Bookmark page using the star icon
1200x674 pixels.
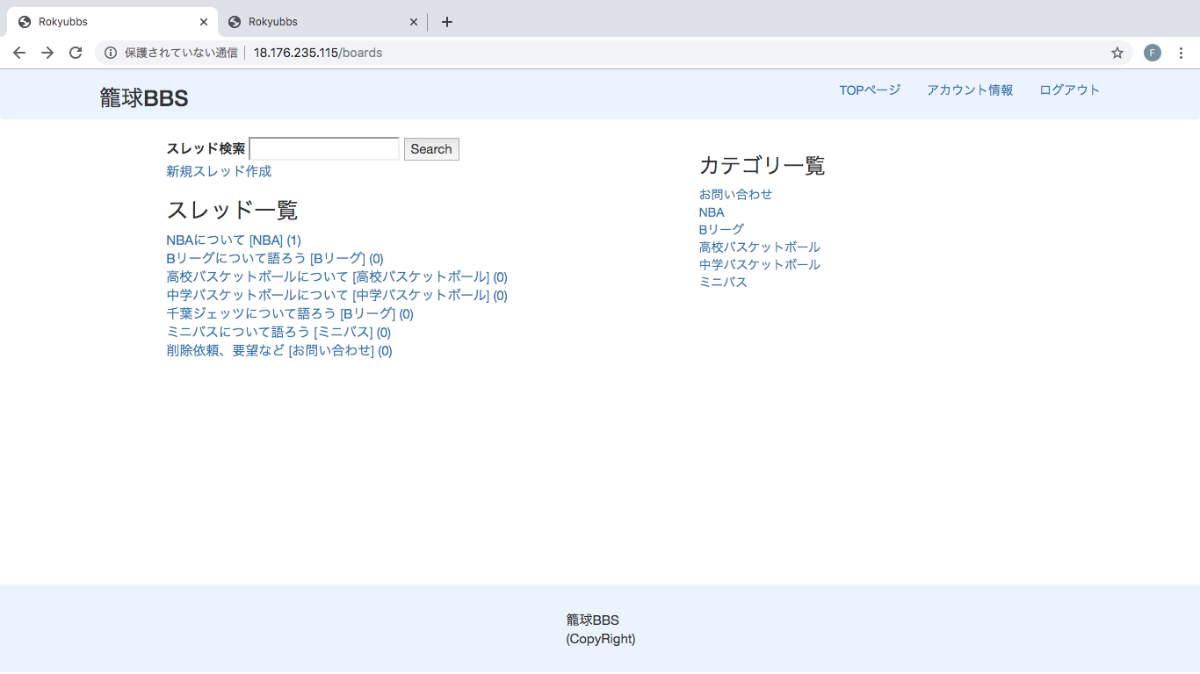point(1117,53)
